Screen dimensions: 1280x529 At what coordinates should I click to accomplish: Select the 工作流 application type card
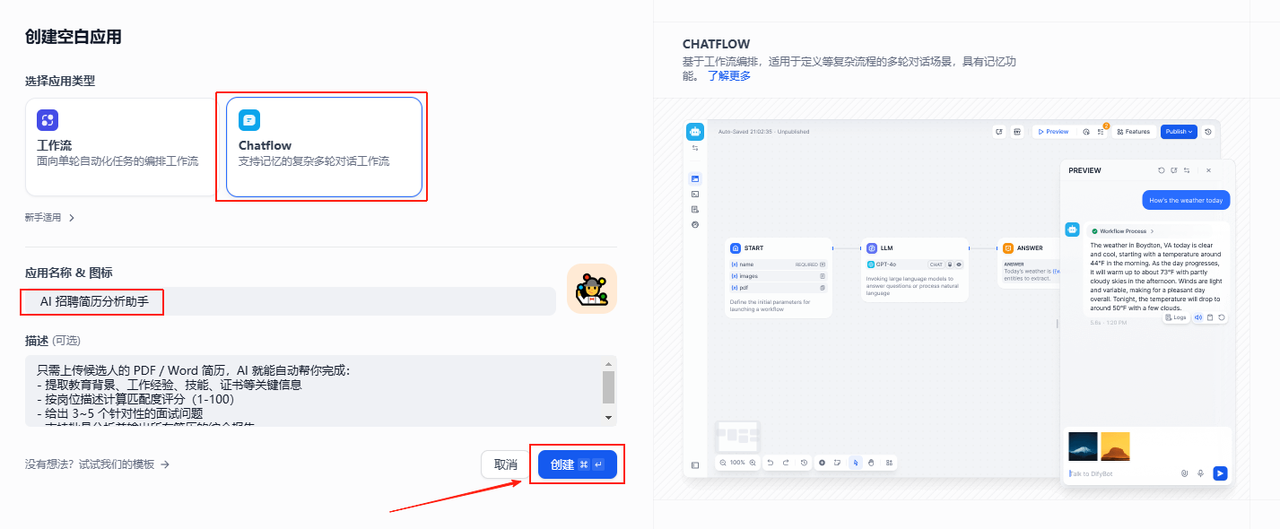tap(120, 147)
